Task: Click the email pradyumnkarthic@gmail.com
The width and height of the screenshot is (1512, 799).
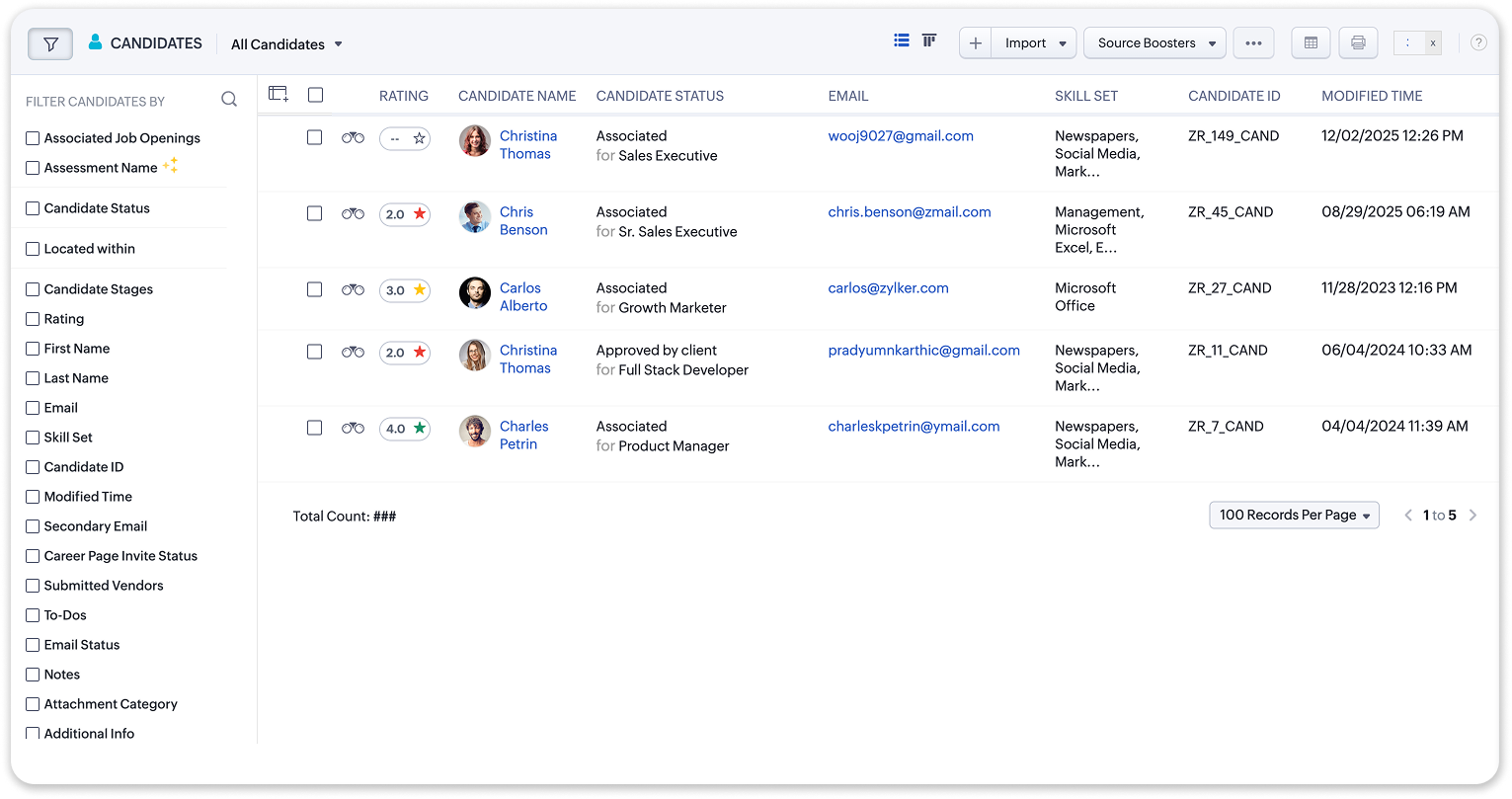Action: (924, 351)
